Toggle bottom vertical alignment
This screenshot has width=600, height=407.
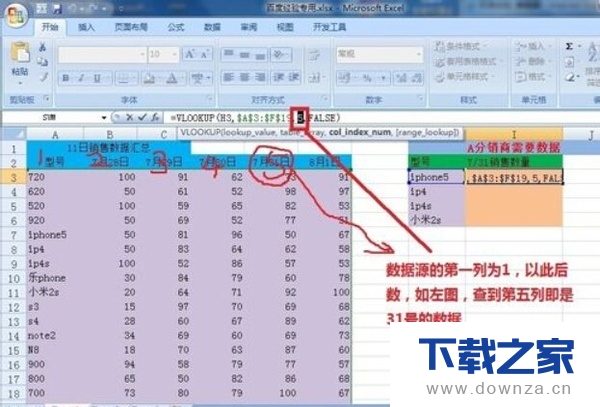[x=260, y=55]
